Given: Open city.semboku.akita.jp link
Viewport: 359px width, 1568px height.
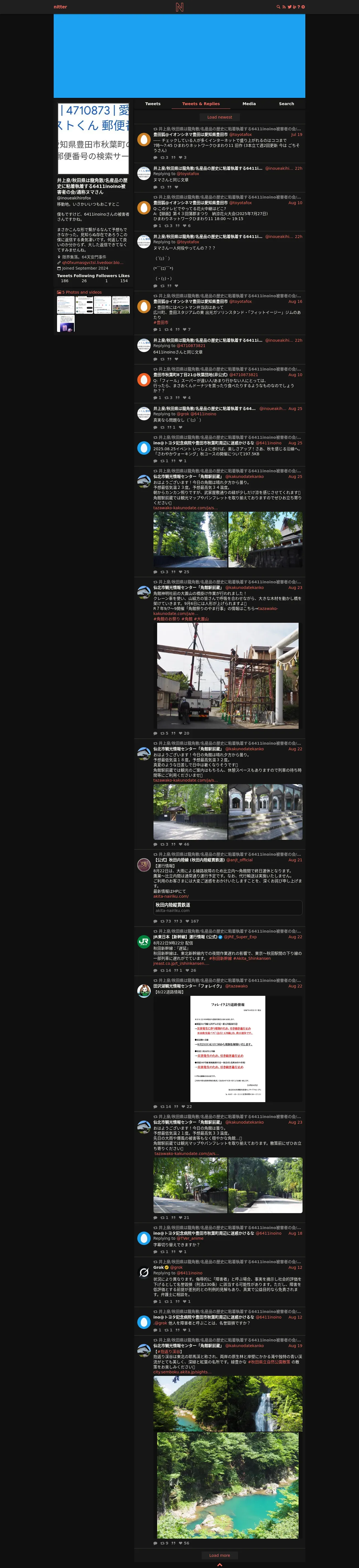Looking at the screenshot, I should pyautogui.click(x=183, y=1372).
